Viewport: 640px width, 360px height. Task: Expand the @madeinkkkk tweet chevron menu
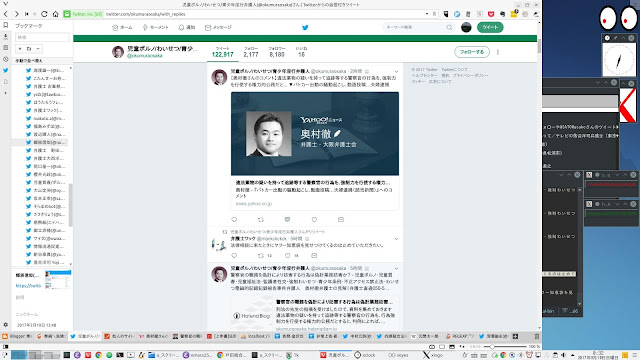(396, 239)
